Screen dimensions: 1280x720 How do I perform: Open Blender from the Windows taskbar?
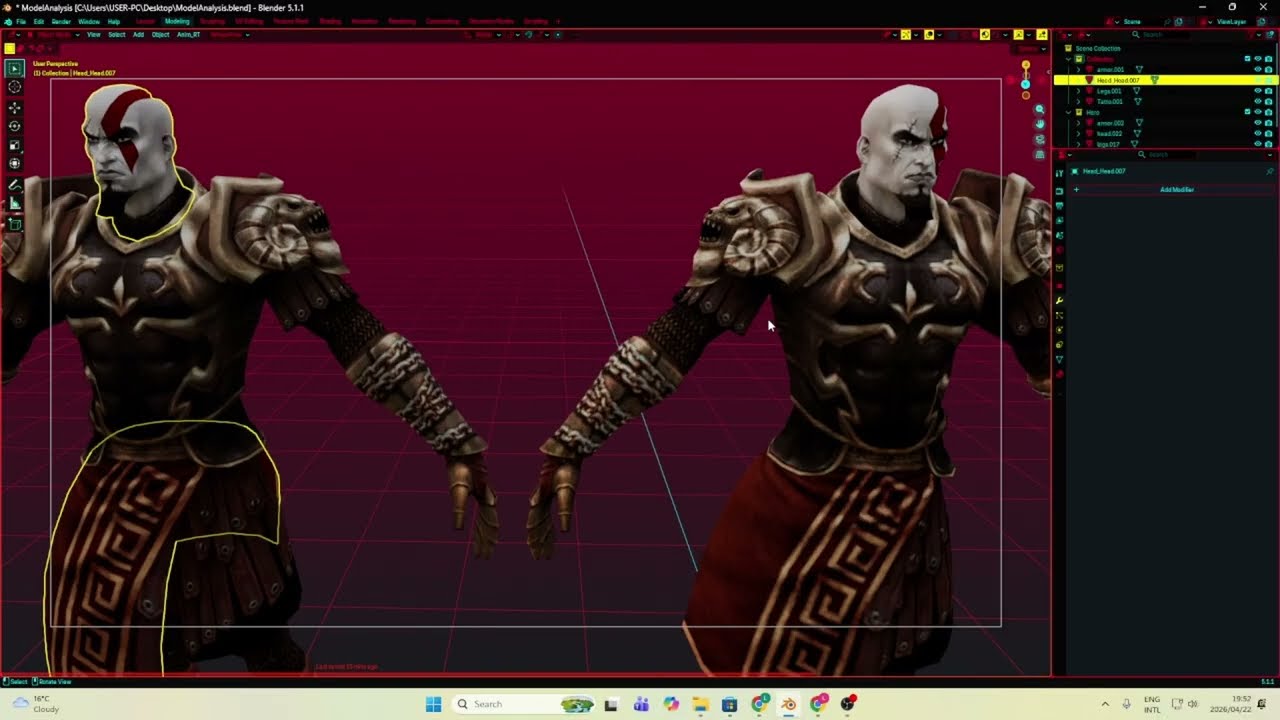pos(789,704)
